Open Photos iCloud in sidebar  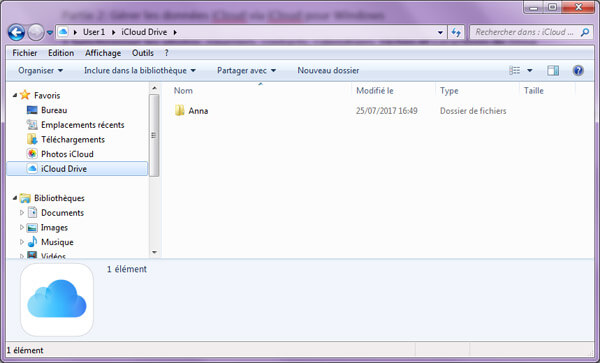(x=67, y=154)
